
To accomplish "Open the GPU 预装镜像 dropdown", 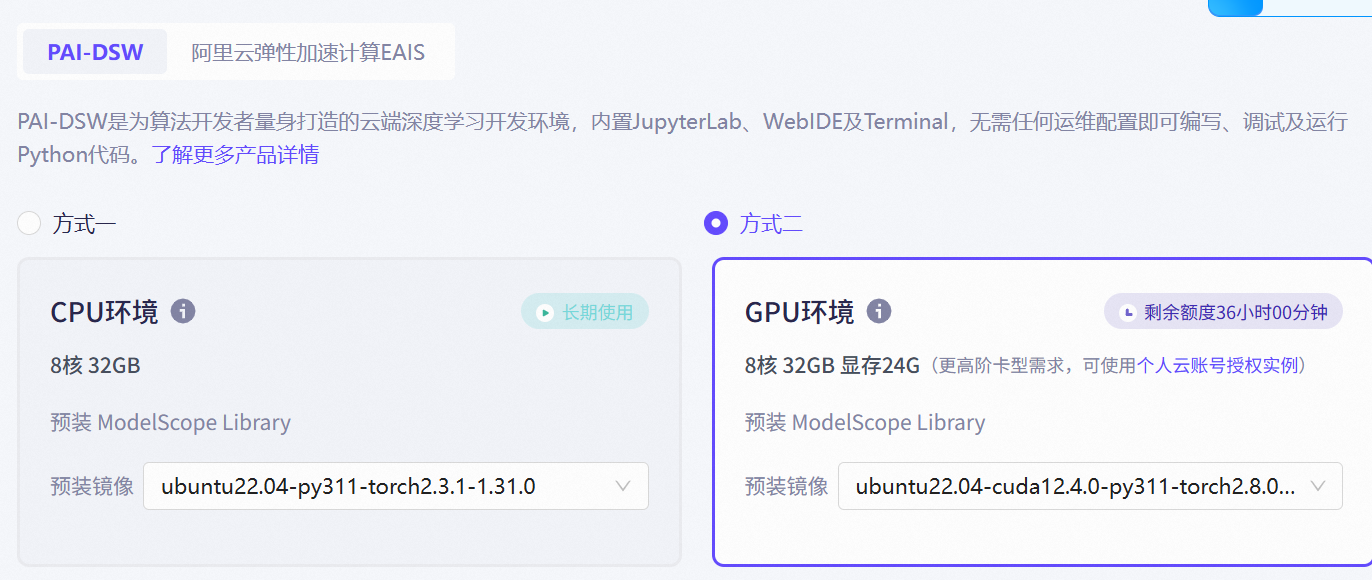I will pyautogui.click(x=1090, y=486).
